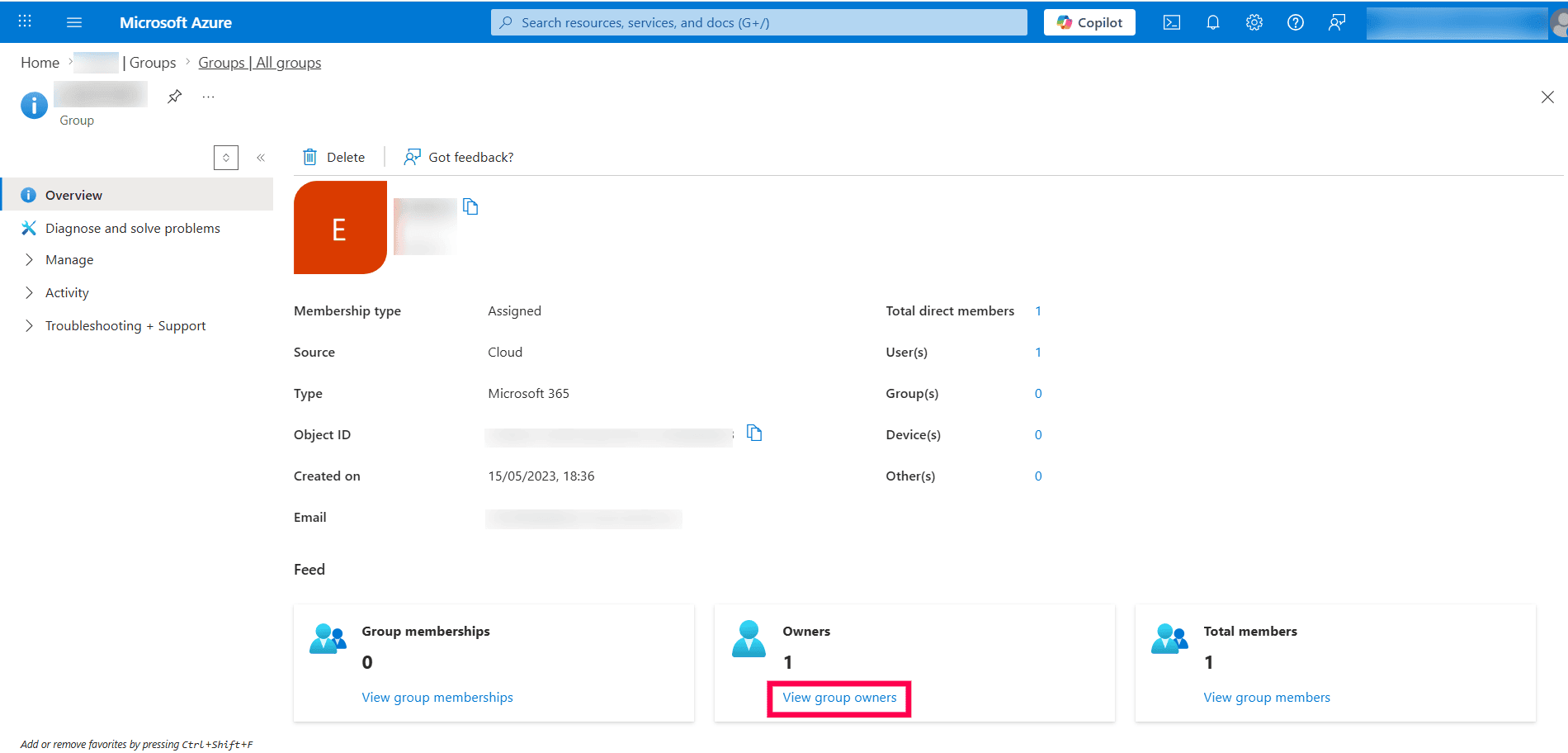Click View group owners link

coord(839,698)
